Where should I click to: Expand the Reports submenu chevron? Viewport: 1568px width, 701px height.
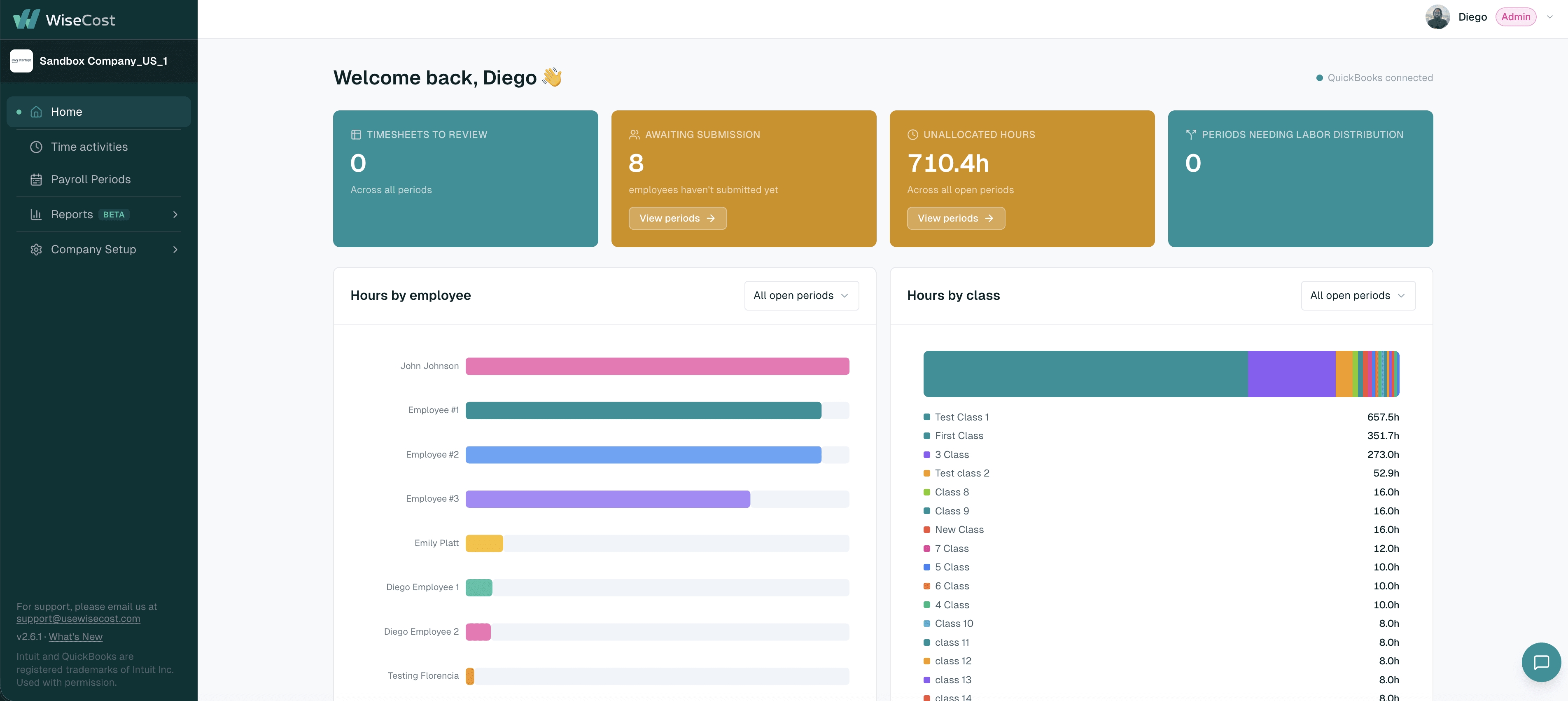(x=175, y=215)
